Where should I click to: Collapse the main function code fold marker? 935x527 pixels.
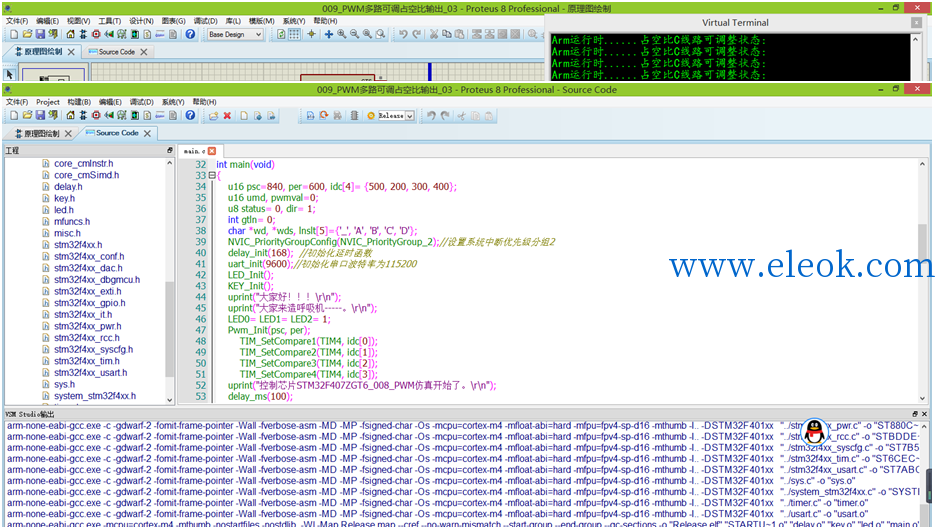click(x=212, y=175)
